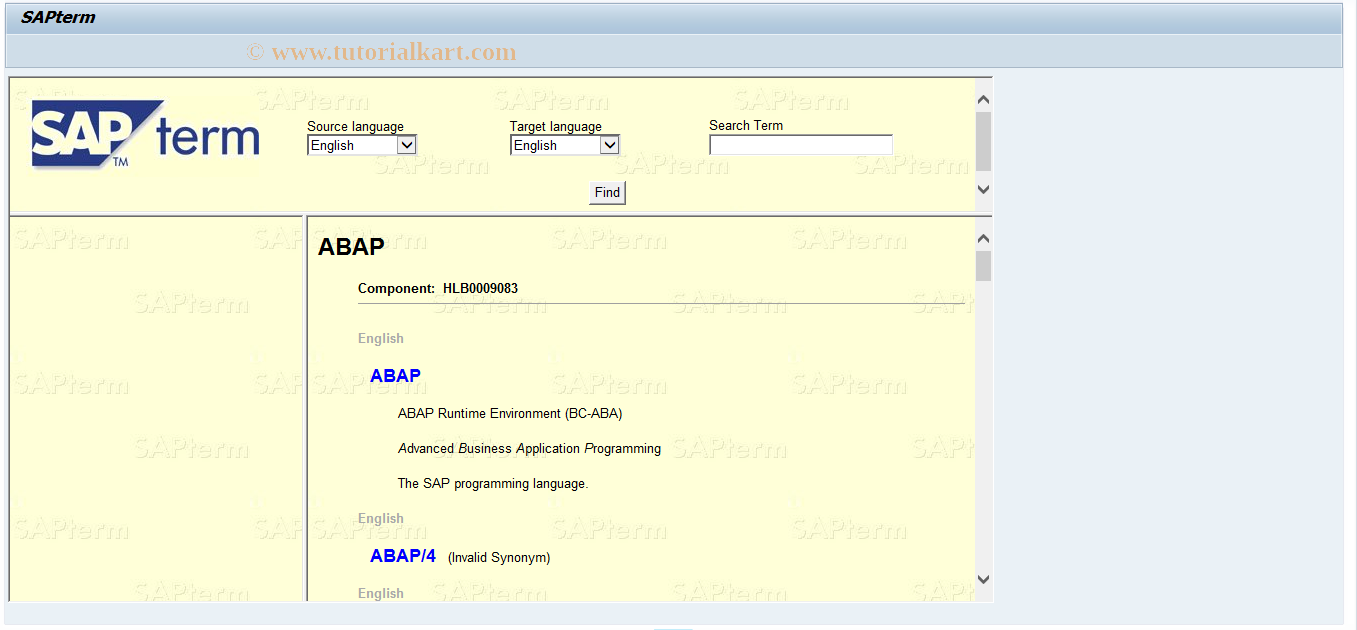Click the ABAP heading text
Image resolution: width=1357 pixels, height=630 pixels.
point(351,247)
